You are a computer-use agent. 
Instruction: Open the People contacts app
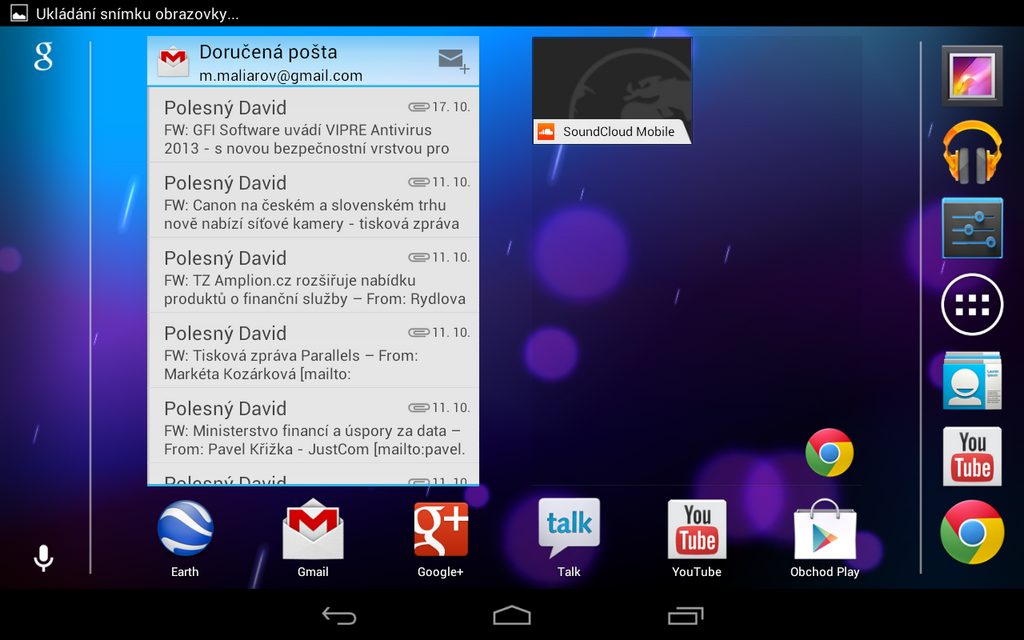point(971,380)
